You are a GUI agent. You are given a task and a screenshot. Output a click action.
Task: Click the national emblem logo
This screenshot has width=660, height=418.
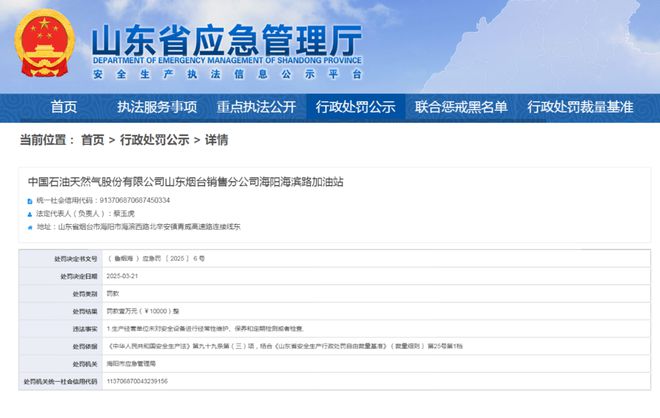pyautogui.click(x=45, y=43)
